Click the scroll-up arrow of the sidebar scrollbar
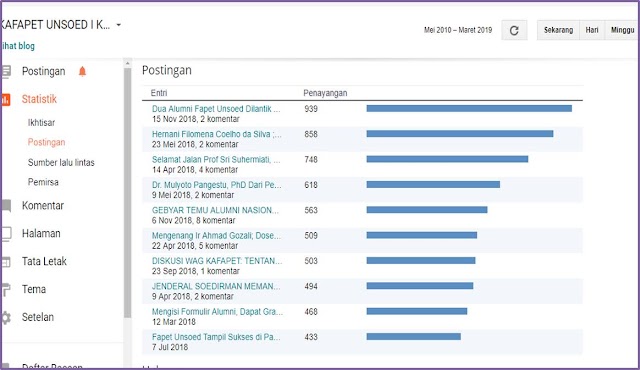This screenshot has width=640, height=370. pyautogui.click(x=127, y=64)
